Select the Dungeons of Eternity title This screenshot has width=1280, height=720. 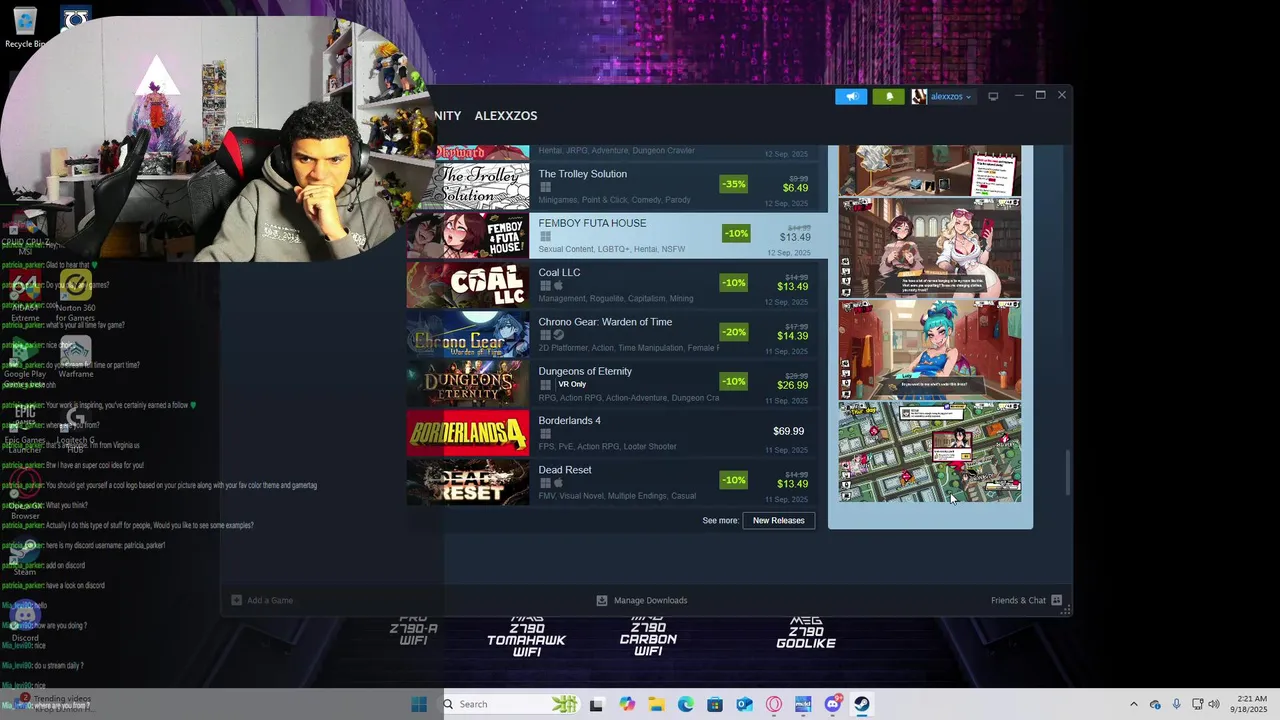(585, 371)
